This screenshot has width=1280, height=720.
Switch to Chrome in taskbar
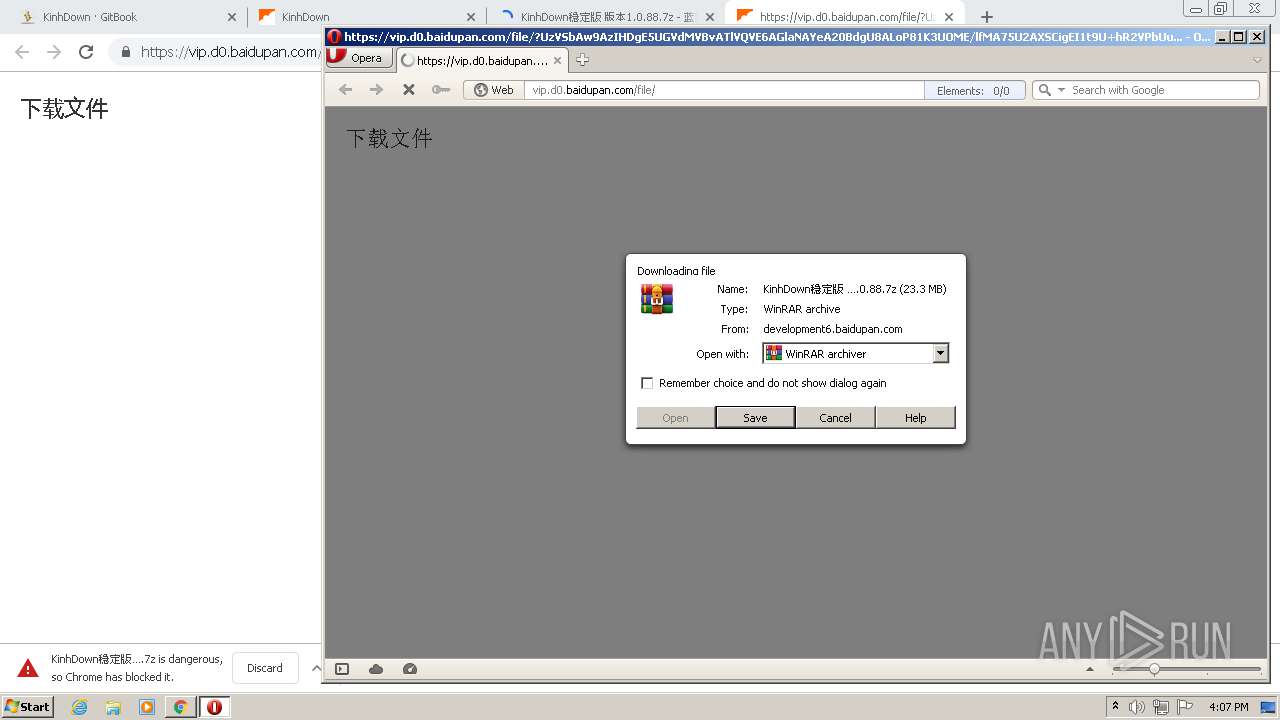[x=180, y=707]
